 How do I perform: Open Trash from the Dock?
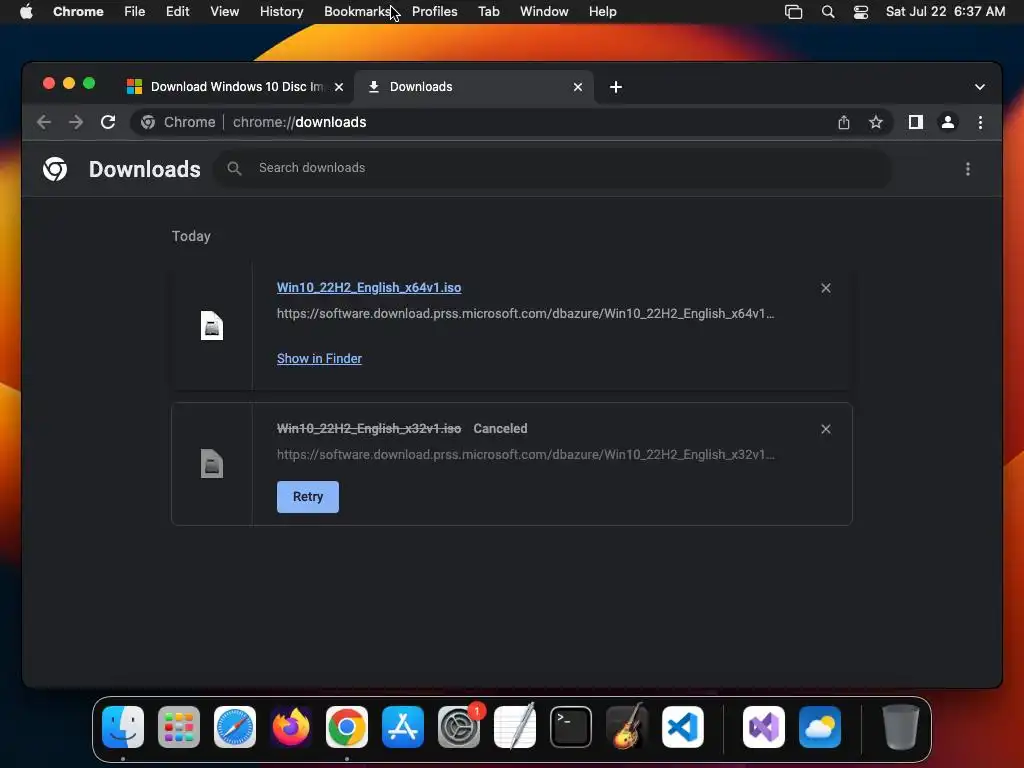pos(901,727)
